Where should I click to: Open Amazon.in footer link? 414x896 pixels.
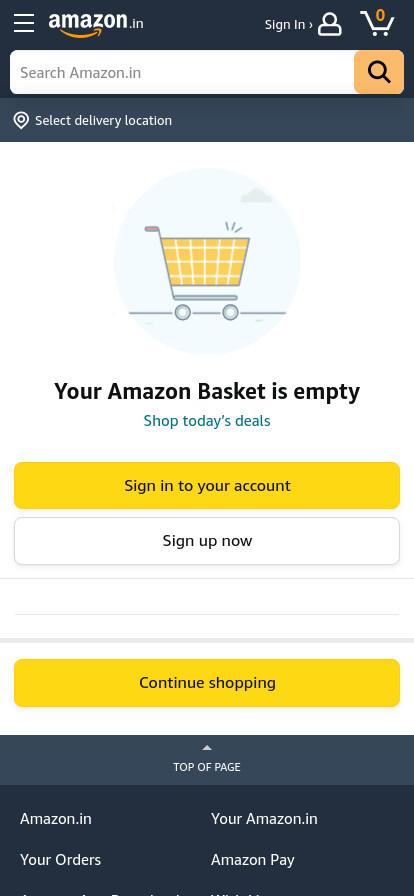click(x=56, y=819)
